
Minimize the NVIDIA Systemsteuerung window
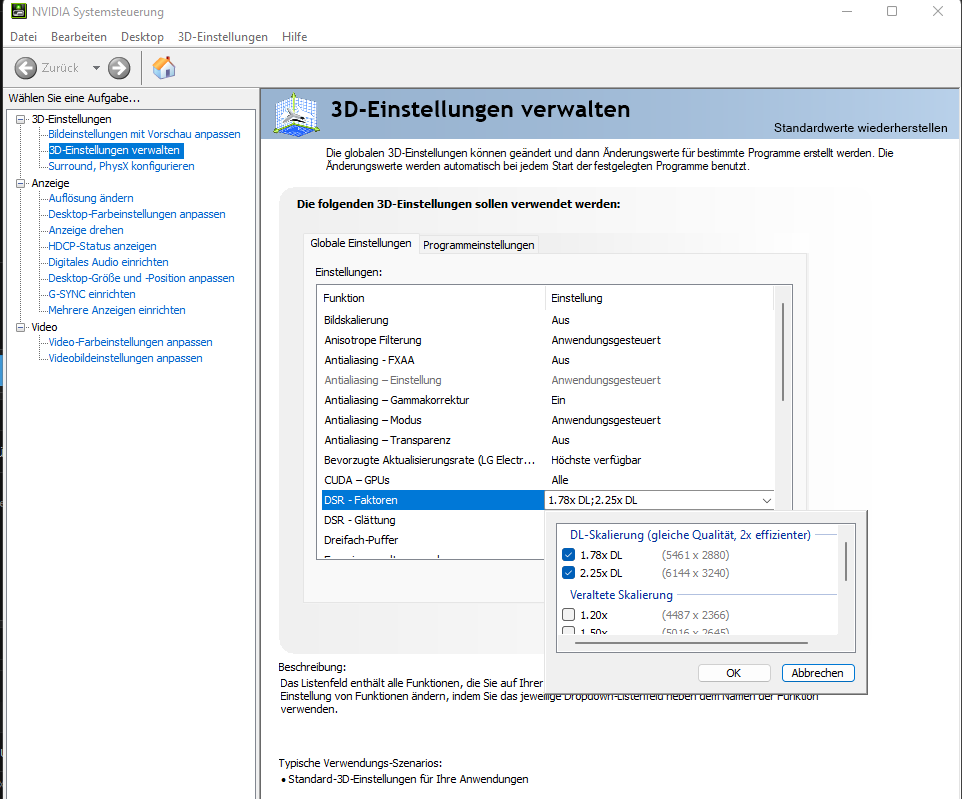tap(847, 11)
